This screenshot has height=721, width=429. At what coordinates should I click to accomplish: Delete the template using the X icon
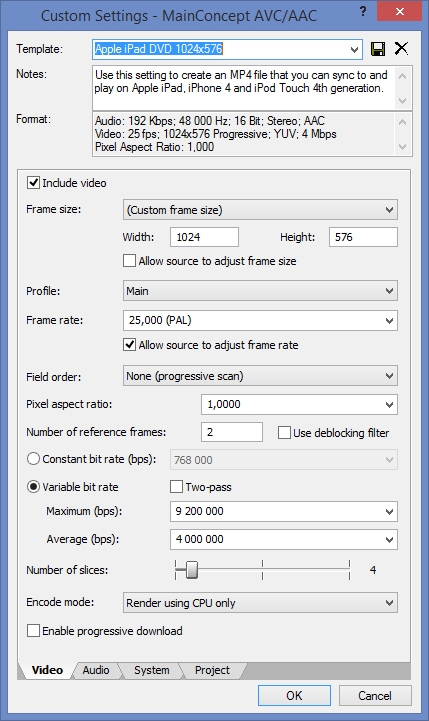(401, 48)
